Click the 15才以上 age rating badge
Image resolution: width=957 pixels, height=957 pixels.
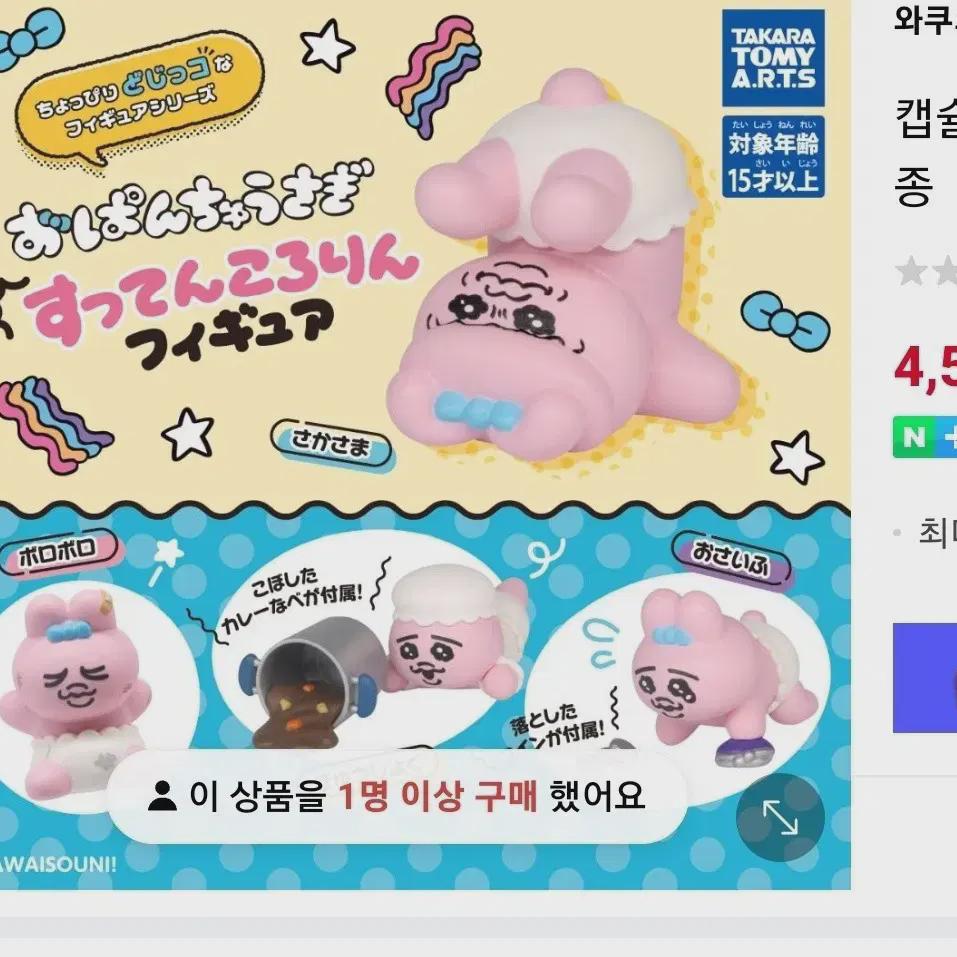[773, 156]
